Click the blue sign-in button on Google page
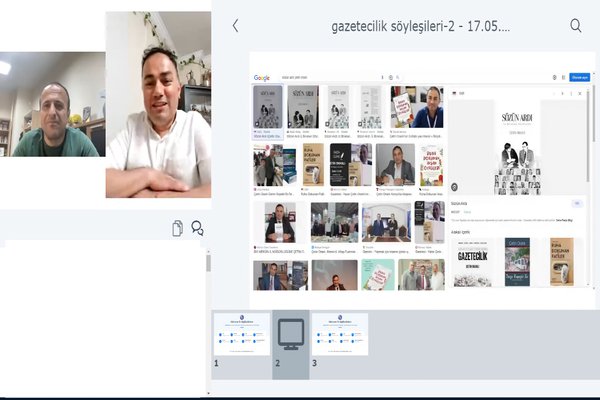 [579, 77]
